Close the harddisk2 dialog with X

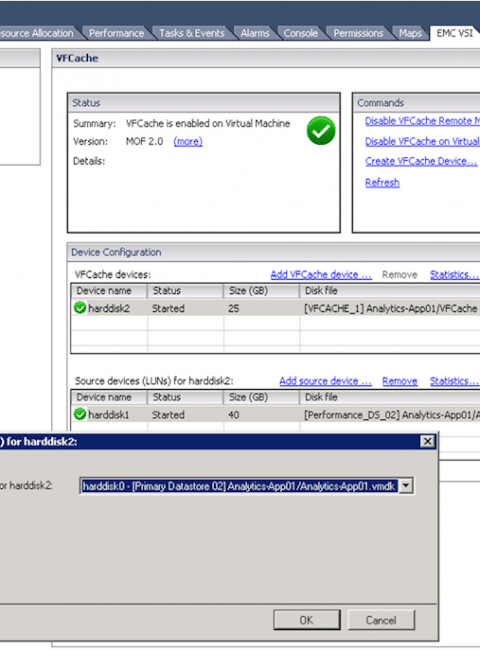click(427, 441)
